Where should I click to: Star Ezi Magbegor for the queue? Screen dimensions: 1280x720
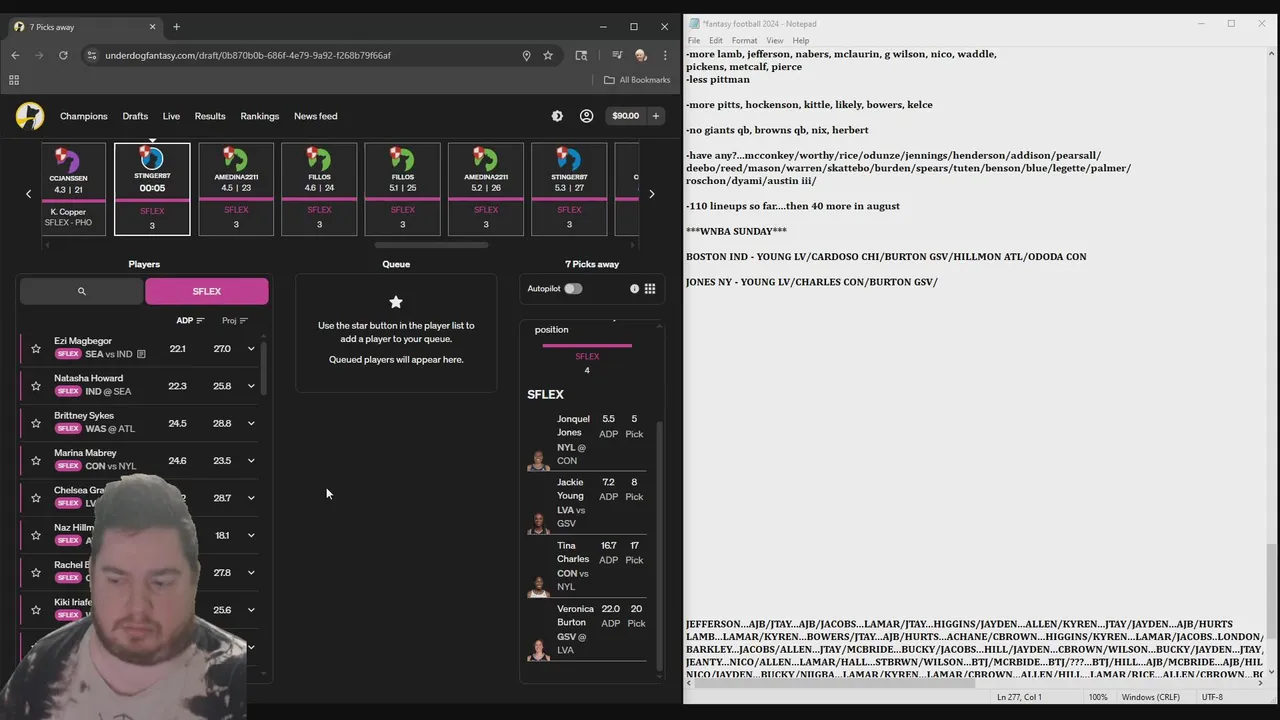(x=36, y=349)
